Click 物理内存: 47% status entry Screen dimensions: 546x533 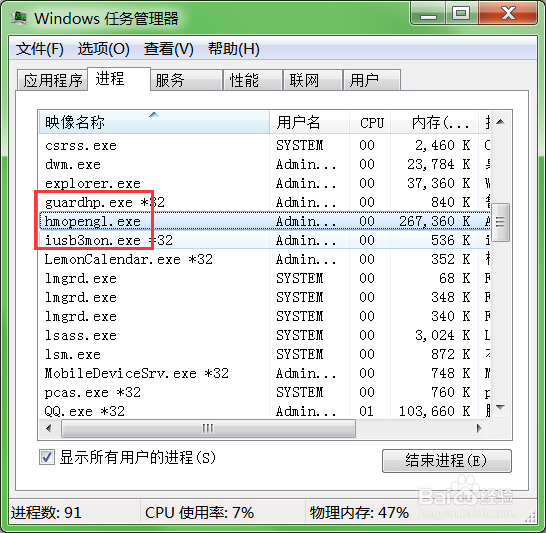pos(359,512)
